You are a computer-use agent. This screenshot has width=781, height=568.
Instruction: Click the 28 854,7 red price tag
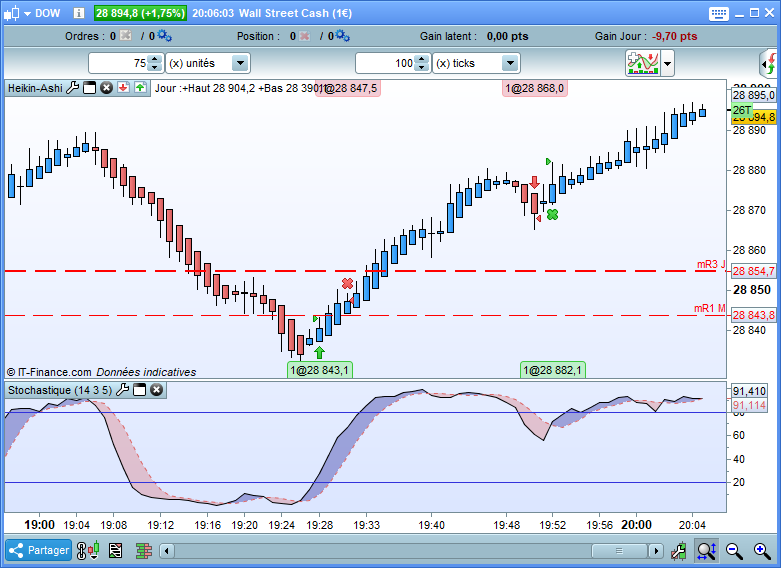[x=754, y=271]
